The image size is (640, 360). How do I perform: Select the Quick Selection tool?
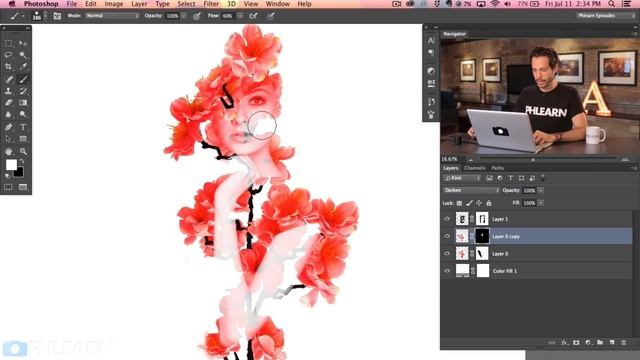coord(23,55)
